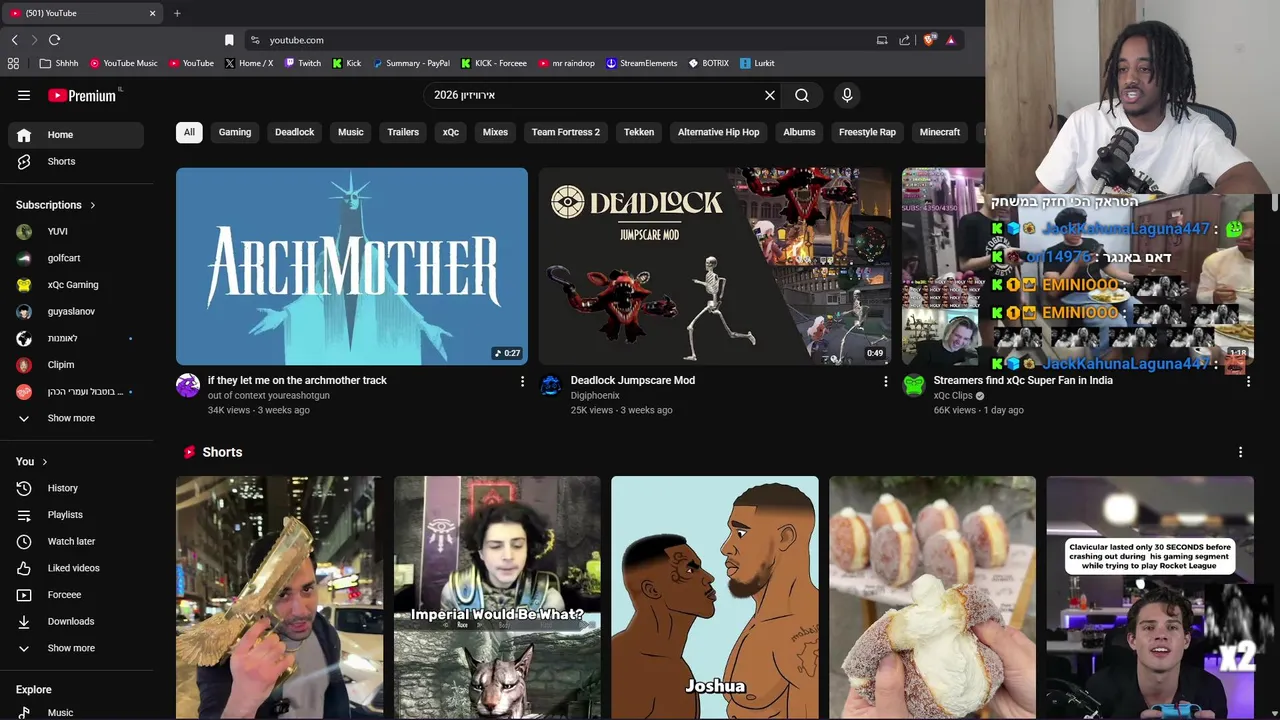This screenshot has height=720, width=1280.
Task: Open the KICK - Forceee bookmark
Action: [494, 63]
